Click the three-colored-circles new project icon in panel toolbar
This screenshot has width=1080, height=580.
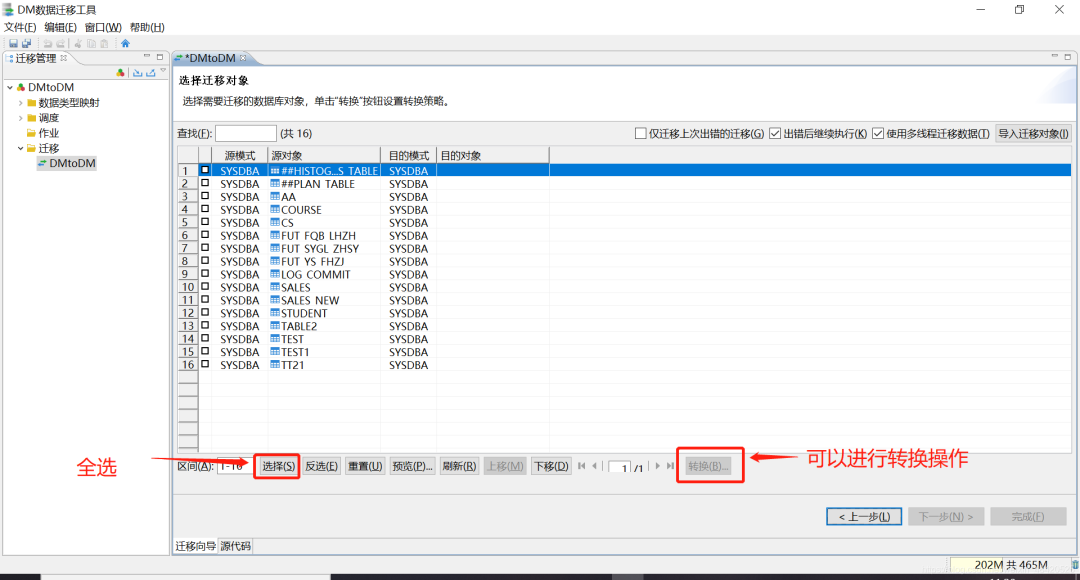click(121, 72)
